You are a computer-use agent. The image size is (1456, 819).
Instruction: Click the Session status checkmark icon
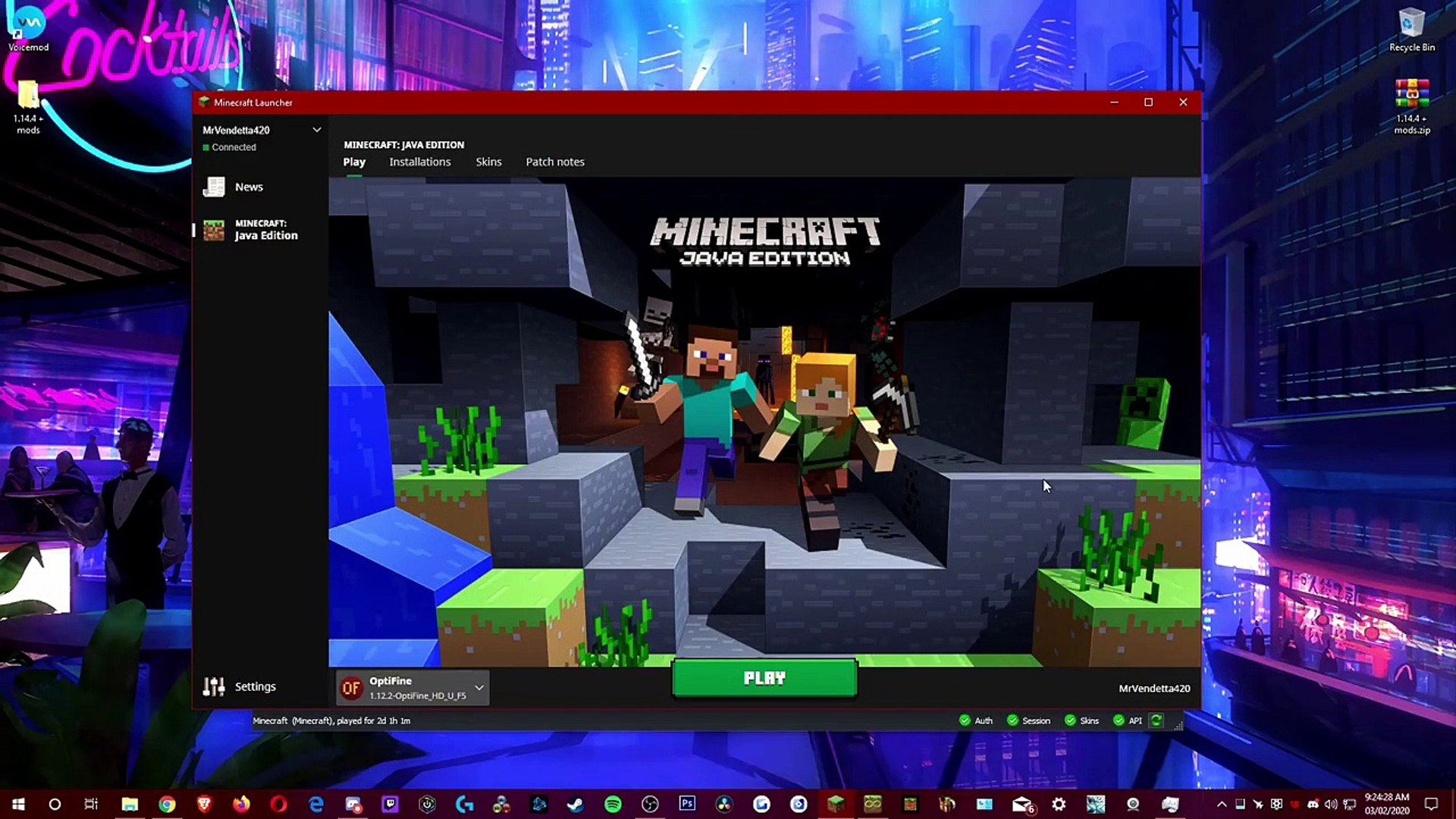point(1012,720)
